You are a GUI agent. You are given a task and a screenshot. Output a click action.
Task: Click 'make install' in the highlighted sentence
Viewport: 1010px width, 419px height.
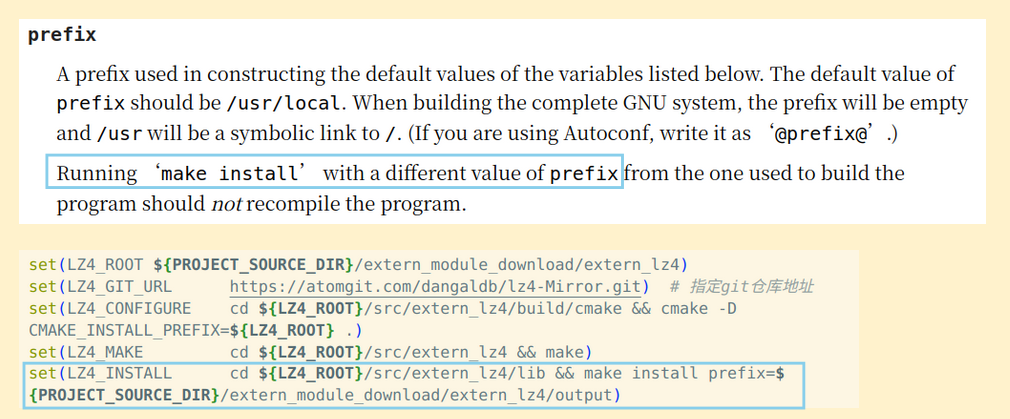[230, 173]
